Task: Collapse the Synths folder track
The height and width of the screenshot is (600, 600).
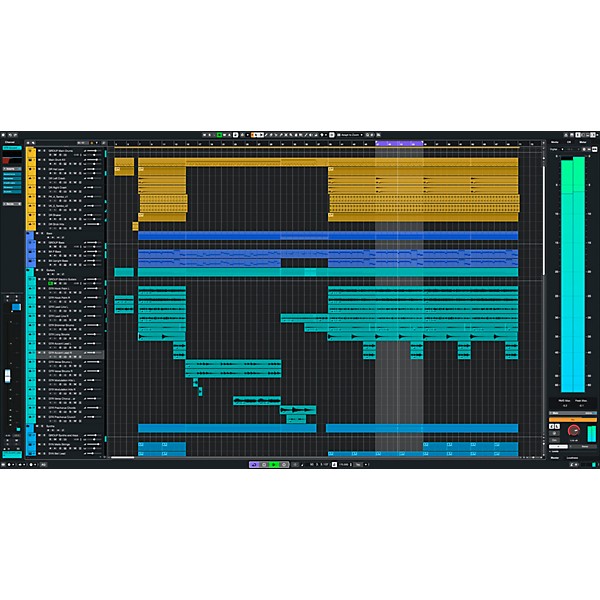Action: [28, 426]
